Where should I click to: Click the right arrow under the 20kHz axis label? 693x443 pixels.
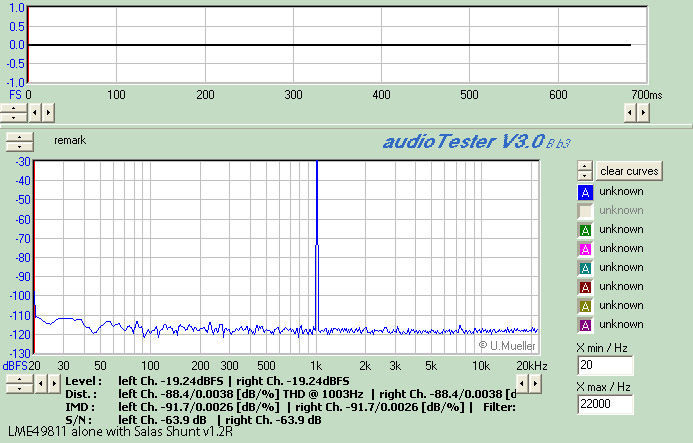point(535,383)
